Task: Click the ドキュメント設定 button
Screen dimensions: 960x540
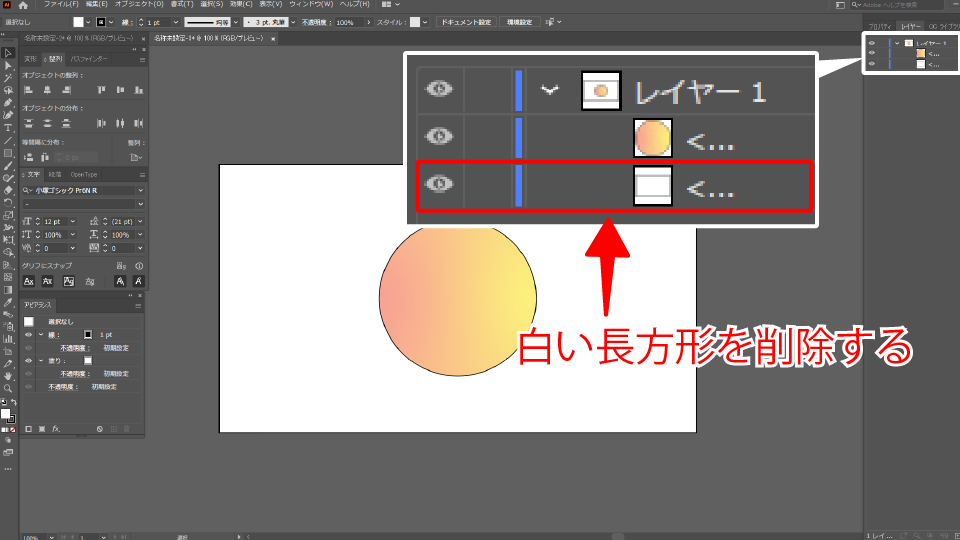Action: [x=466, y=22]
